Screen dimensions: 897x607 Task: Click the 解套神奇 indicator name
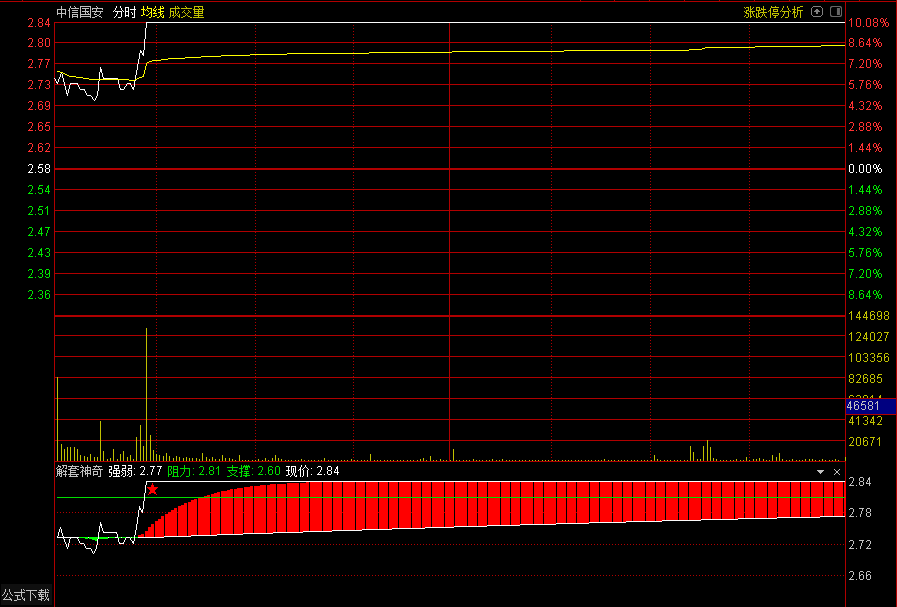79,471
